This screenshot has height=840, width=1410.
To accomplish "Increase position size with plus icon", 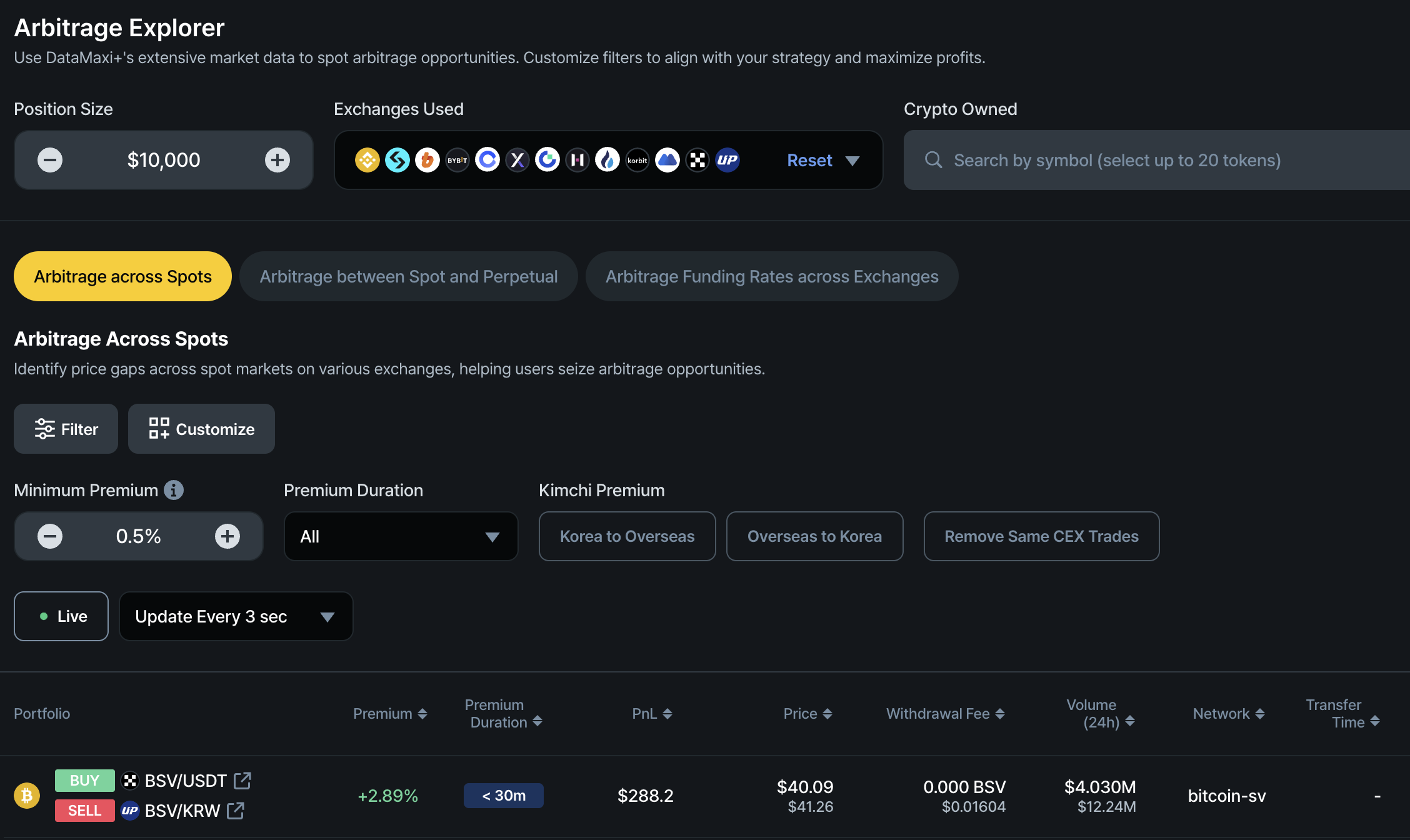I will pos(277,160).
